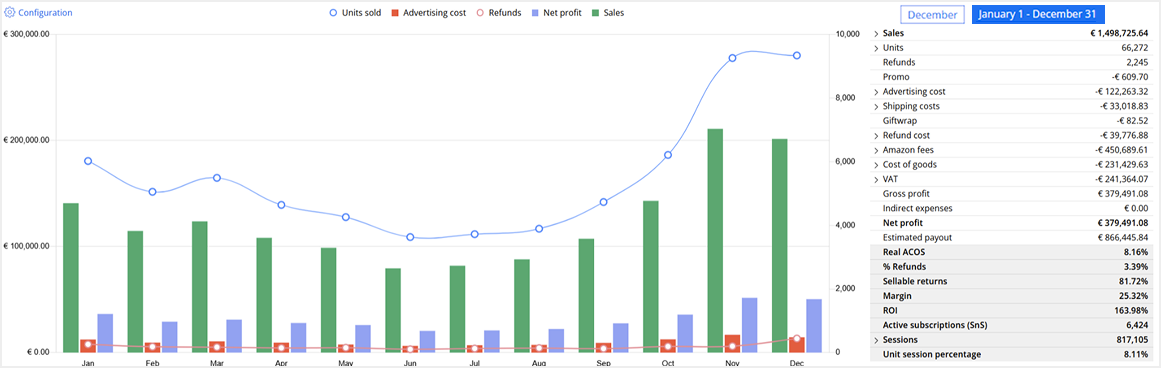Expand the Sales row chevron

click(877, 33)
